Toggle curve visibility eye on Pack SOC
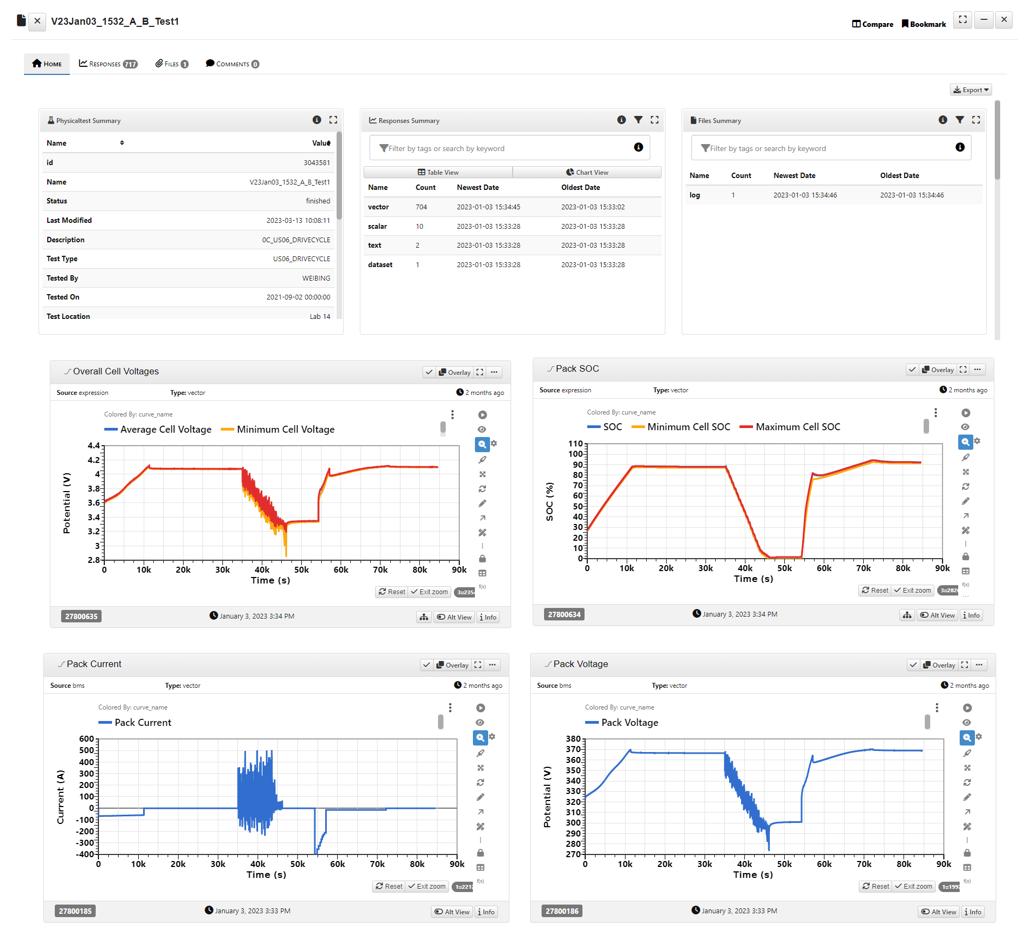 [966, 427]
